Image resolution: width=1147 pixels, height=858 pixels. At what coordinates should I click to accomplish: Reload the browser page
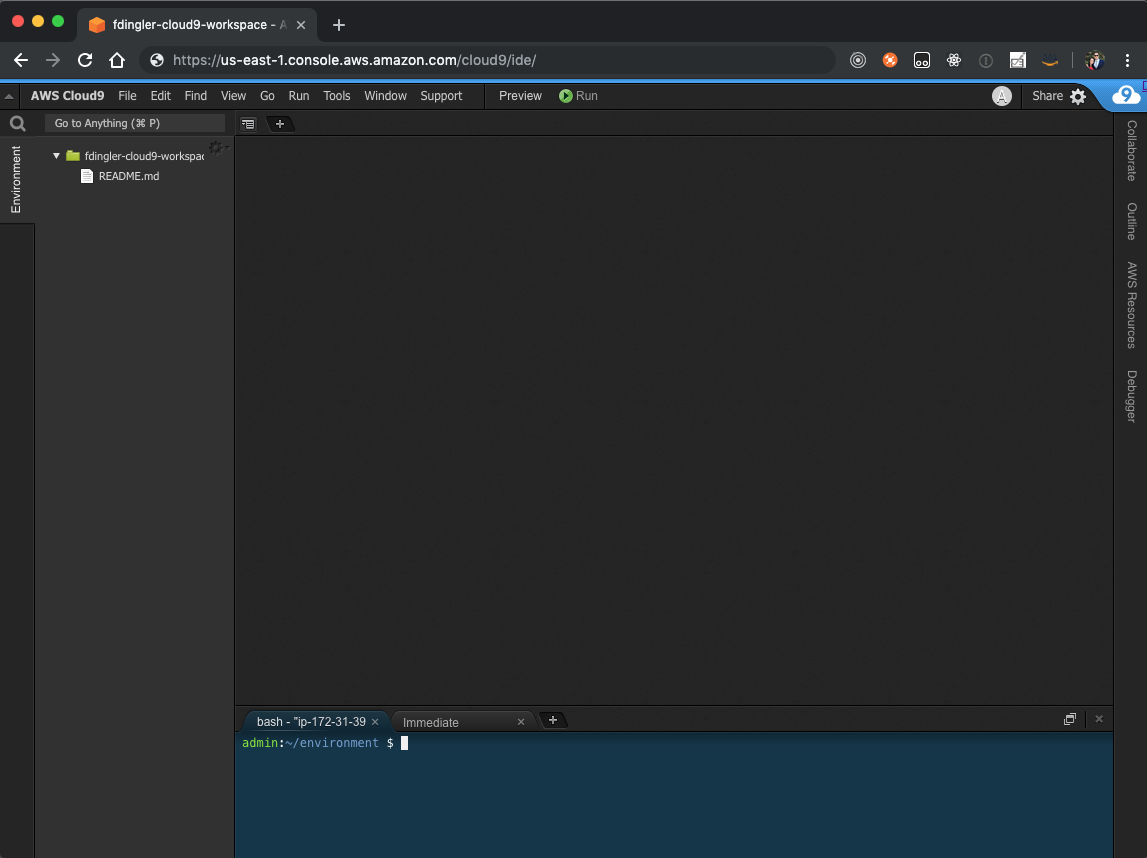pos(85,60)
